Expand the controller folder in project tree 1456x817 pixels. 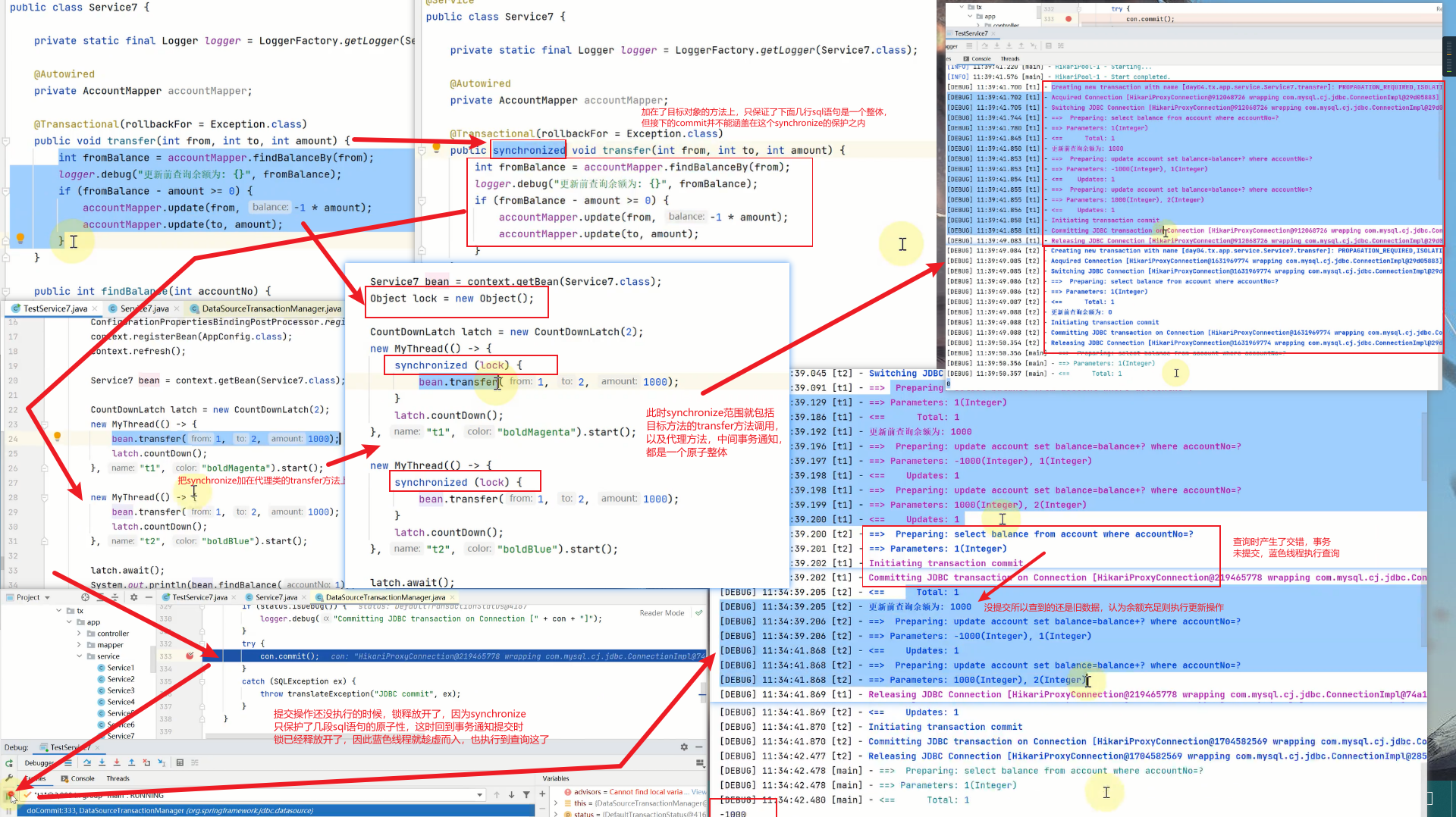pyautogui.click(x=79, y=634)
